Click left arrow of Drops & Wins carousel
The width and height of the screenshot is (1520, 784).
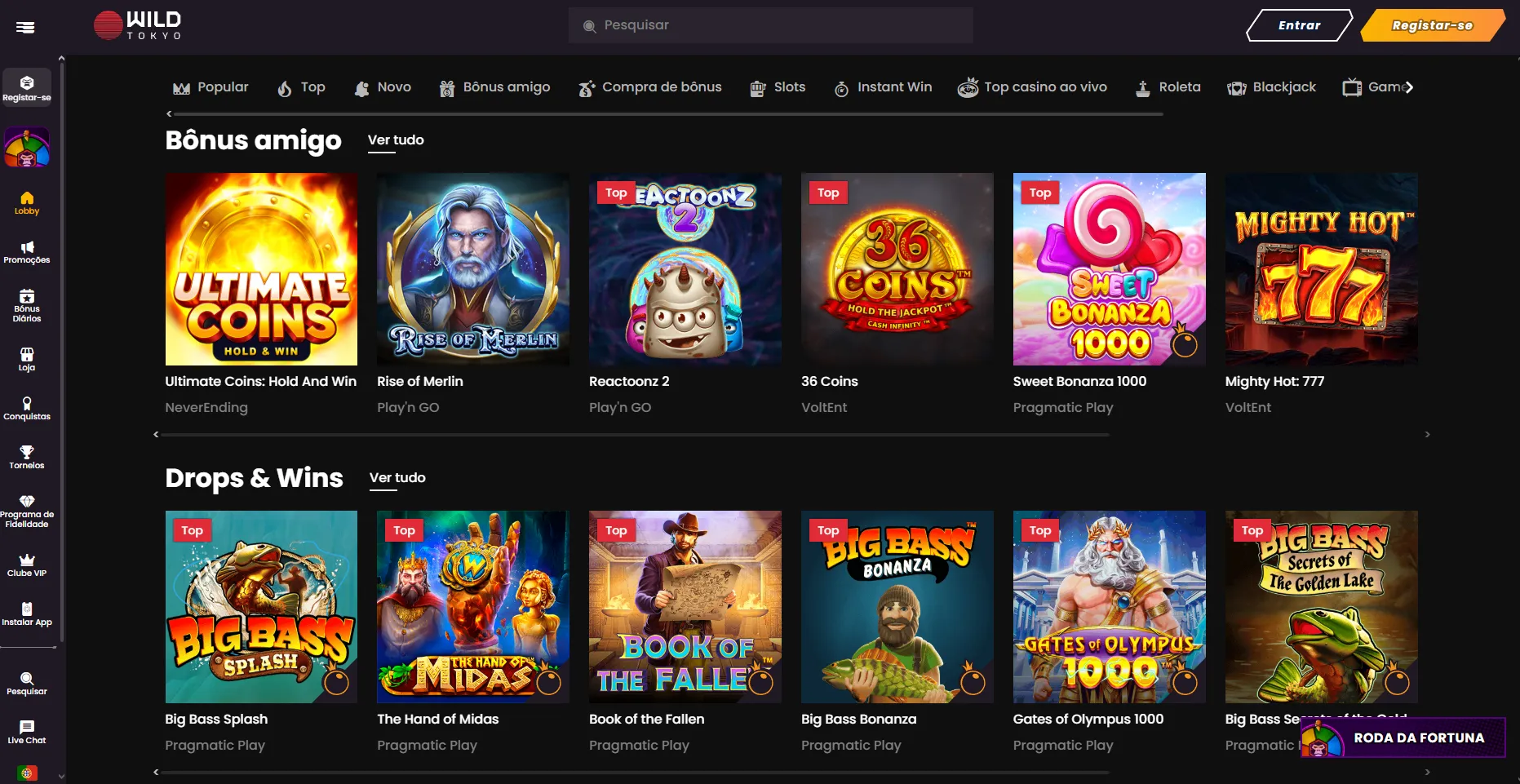pos(156,772)
